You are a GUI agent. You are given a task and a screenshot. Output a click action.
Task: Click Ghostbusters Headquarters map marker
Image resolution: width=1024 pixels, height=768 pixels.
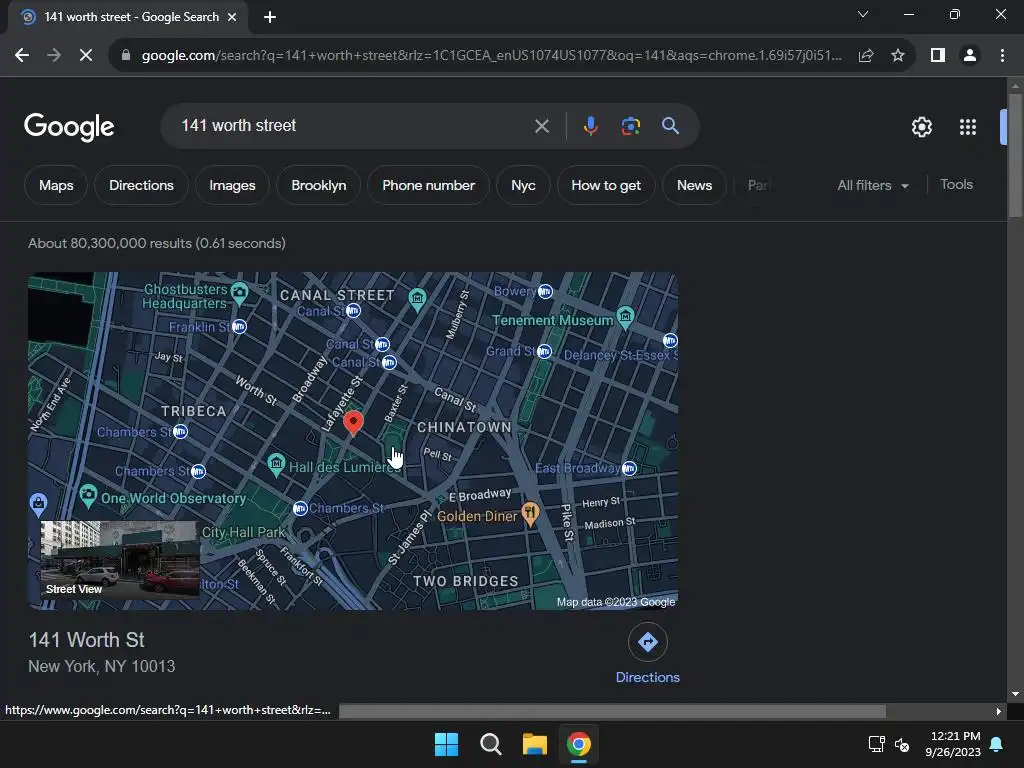[x=240, y=293]
